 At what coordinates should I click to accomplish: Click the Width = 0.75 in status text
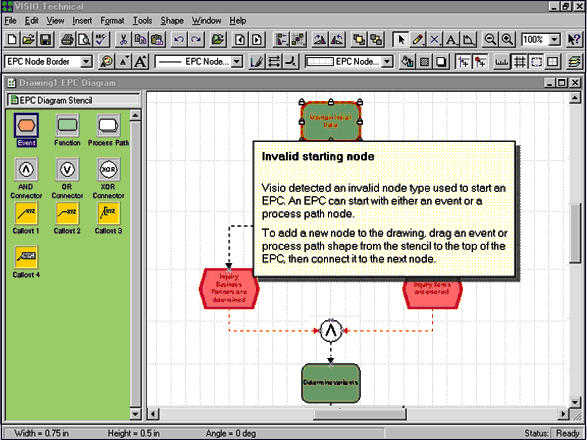coord(42,433)
